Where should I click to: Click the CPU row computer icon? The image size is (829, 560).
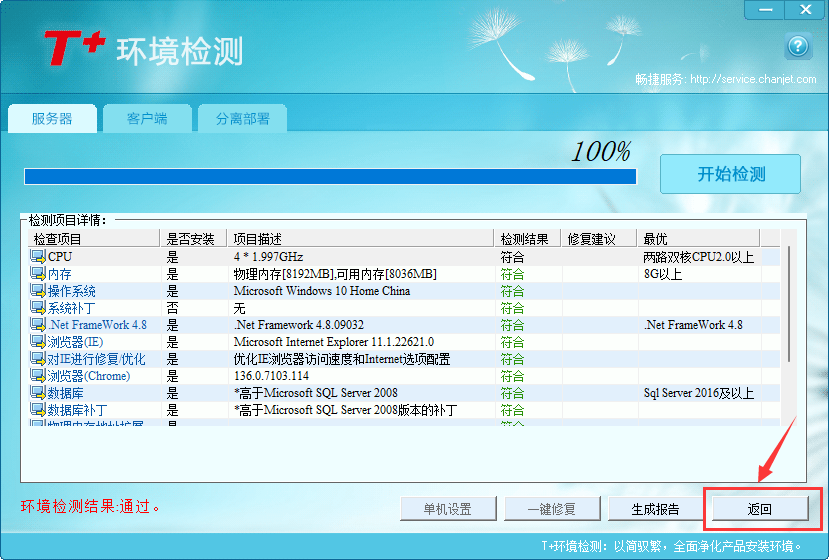point(38,256)
